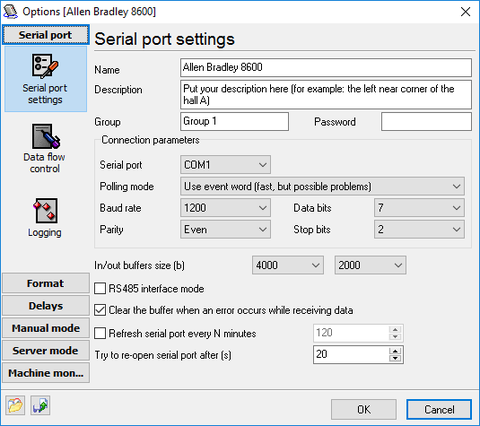Uncheck Clear the buffer when an error occurs
This screenshot has height=426, width=480.
click(x=100, y=310)
